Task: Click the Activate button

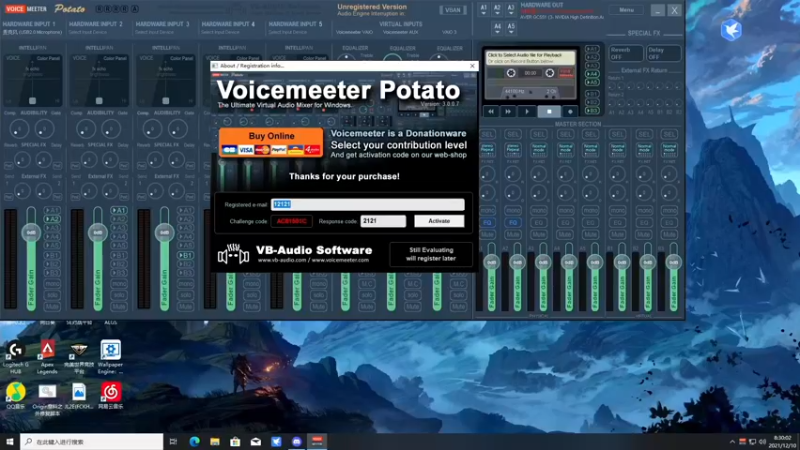Action: pos(439,221)
